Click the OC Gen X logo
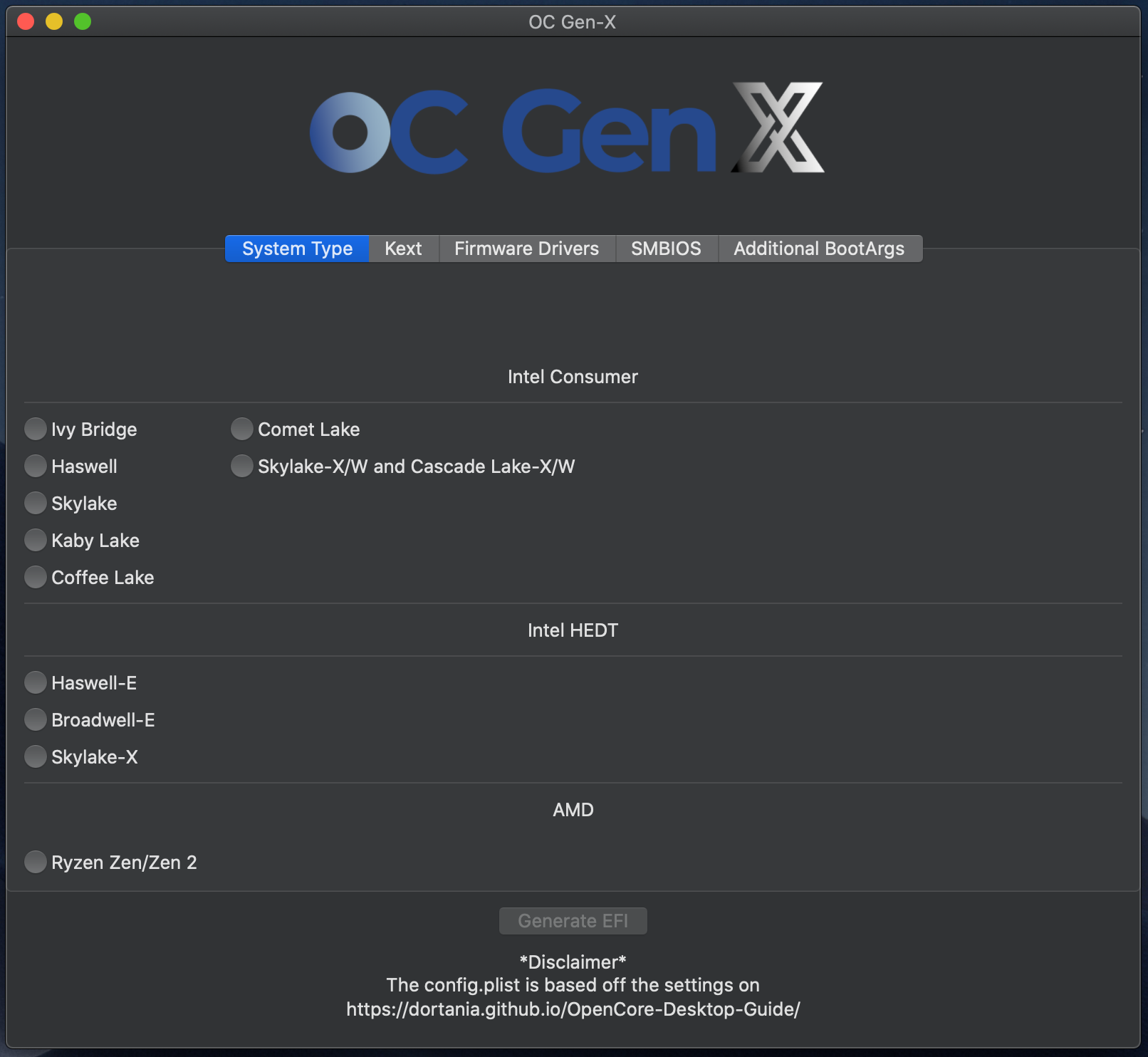The height and width of the screenshot is (1057, 1148). pyautogui.click(x=568, y=129)
